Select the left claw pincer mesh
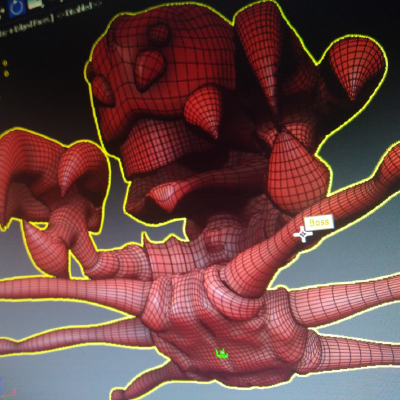Screen dimensions: 400x400 pyautogui.click(x=50, y=177)
